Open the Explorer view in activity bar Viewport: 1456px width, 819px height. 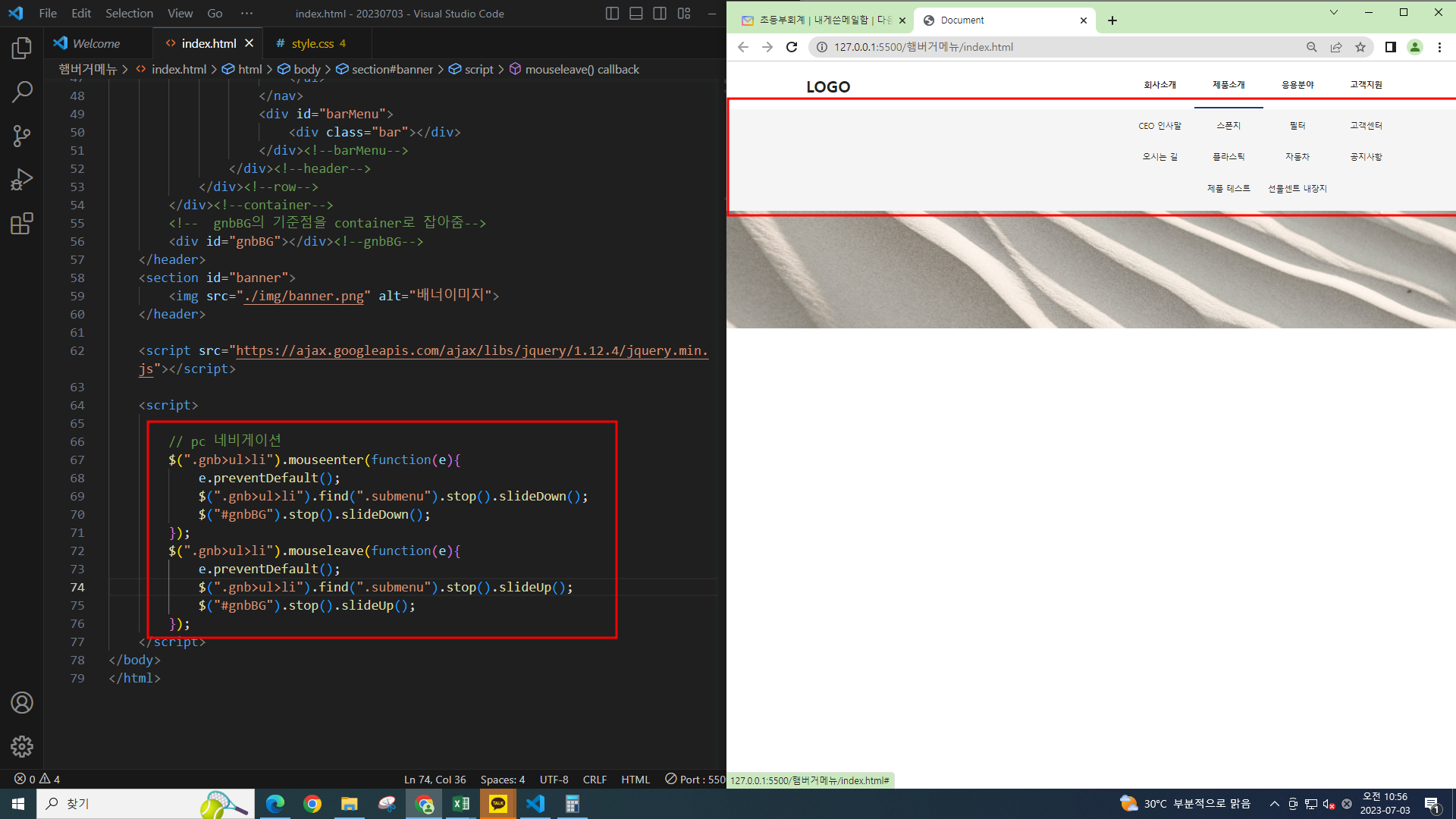click(x=22, y=49)
